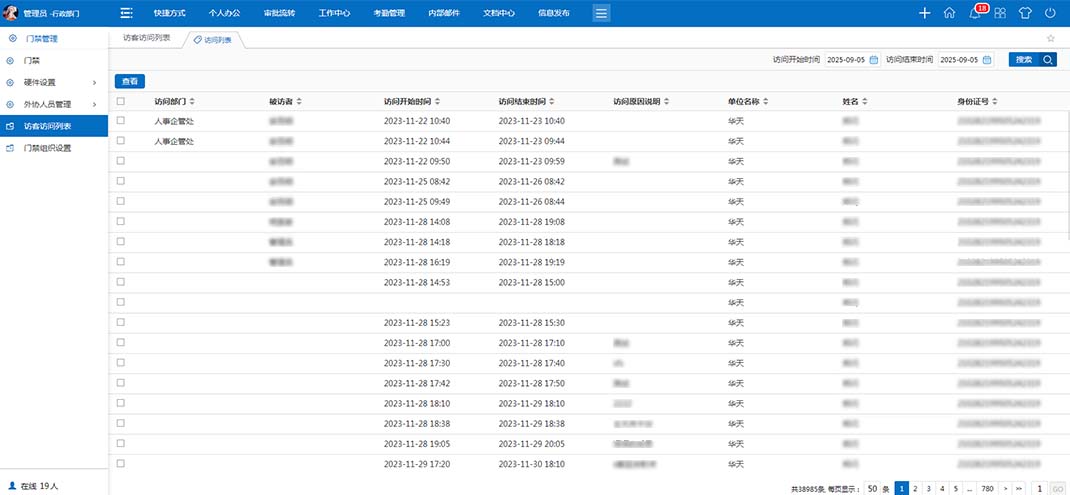Go to page 780 in pagination
1070x495 pixels.
tap(987, 488)
